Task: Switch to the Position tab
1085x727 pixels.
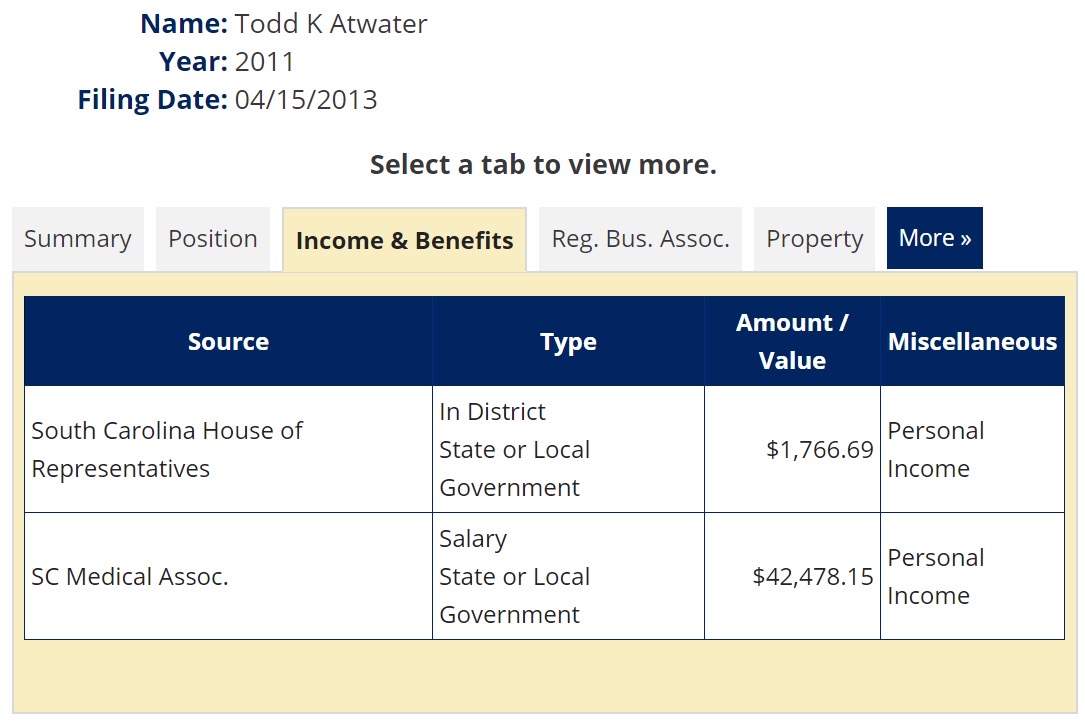Action: (213, 239)
